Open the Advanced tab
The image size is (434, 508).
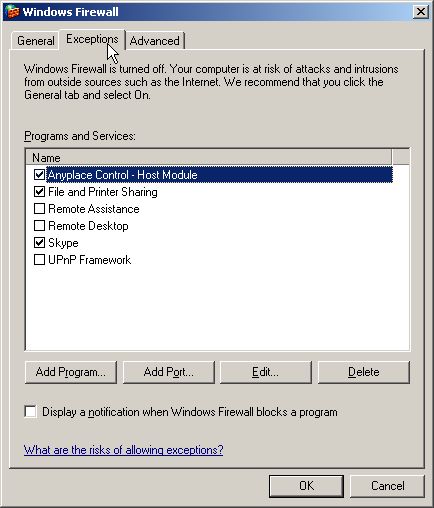pos(155,41)
